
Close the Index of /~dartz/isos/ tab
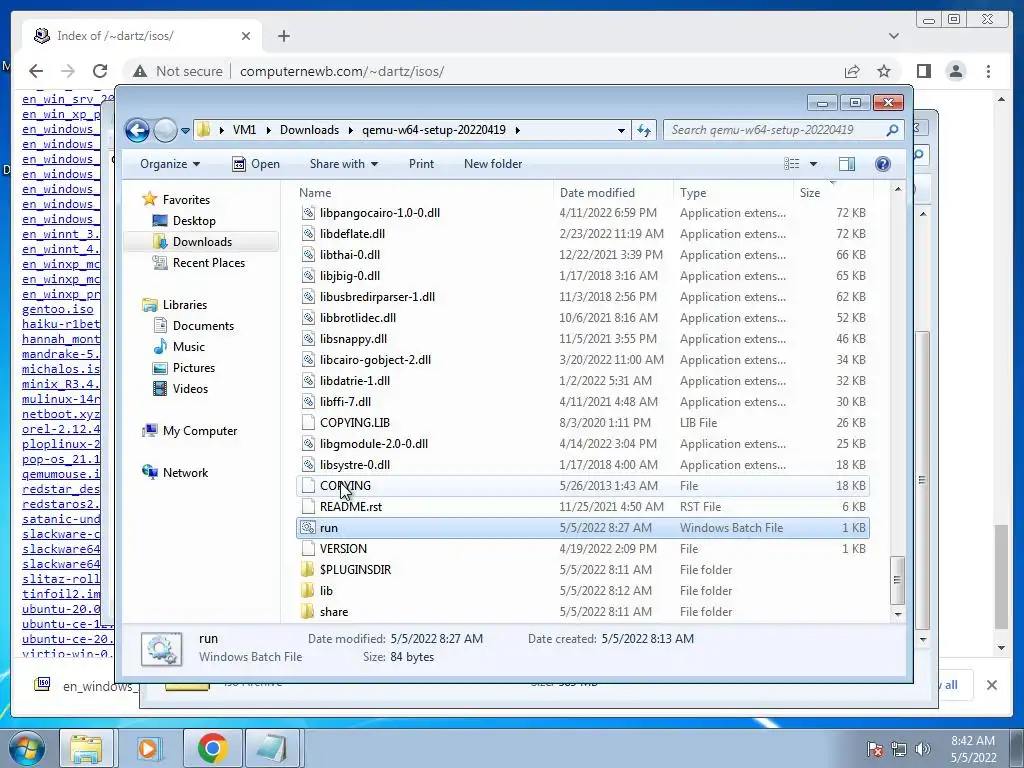246,36
